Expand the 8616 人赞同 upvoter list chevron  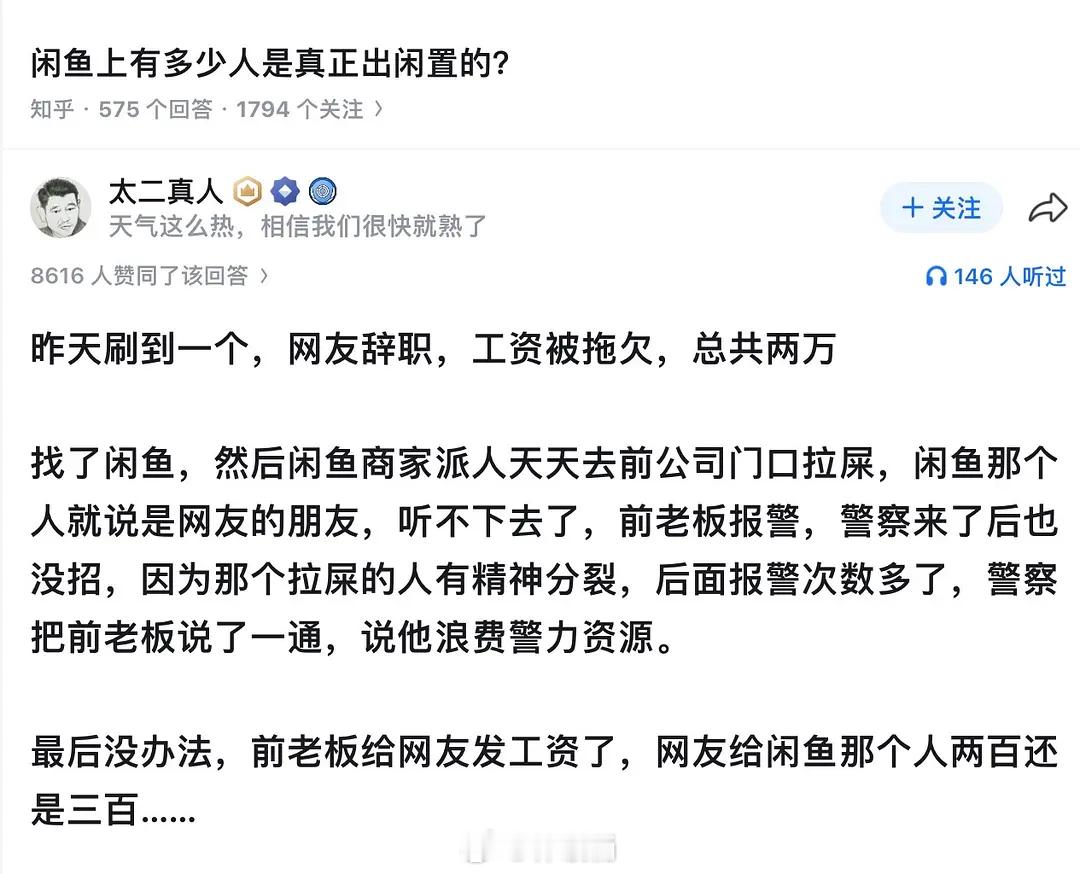(x=262, y=276)
